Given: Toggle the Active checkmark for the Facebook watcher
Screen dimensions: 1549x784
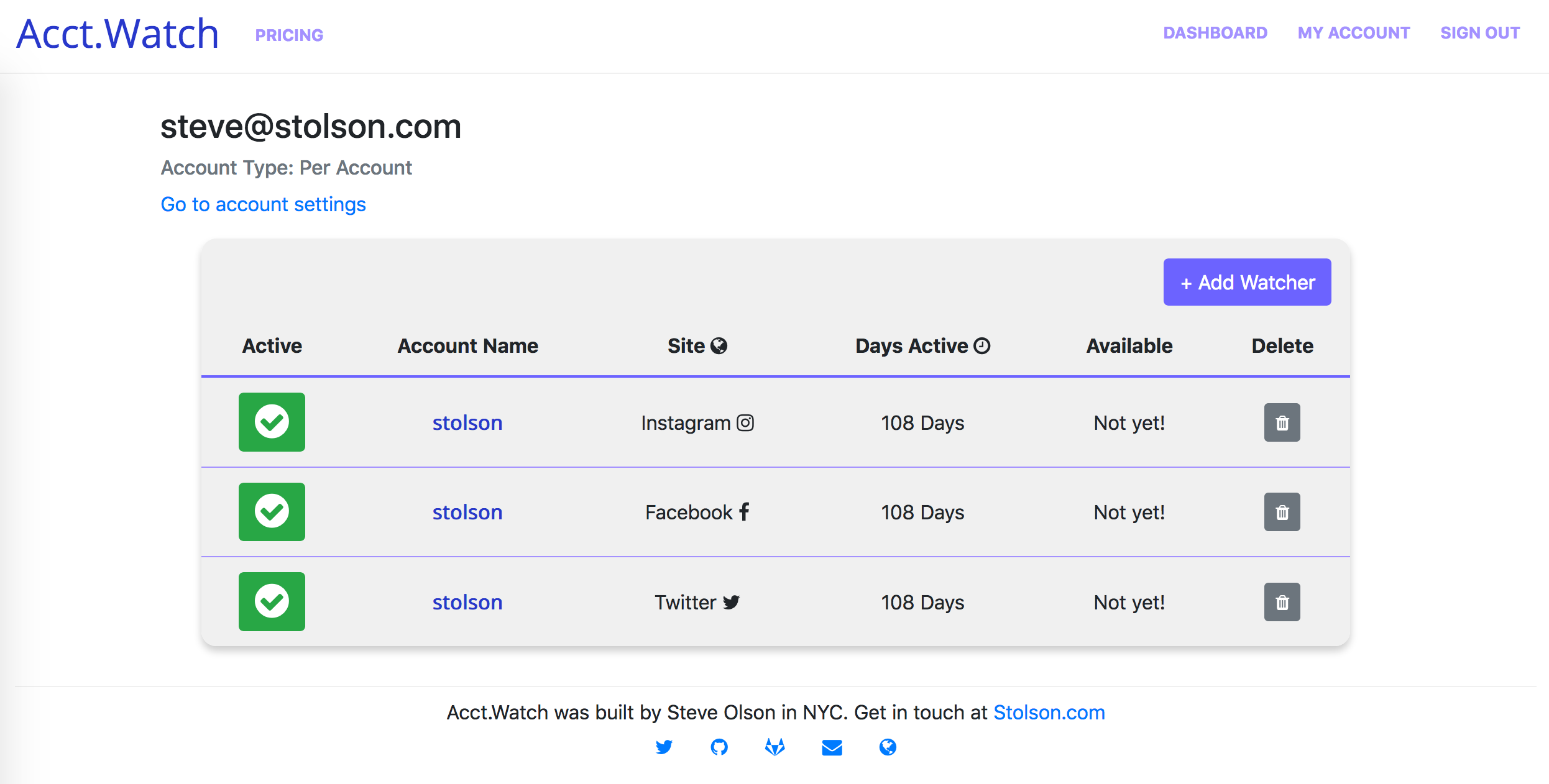Looking at the screenshot, I should coord(272,512).
